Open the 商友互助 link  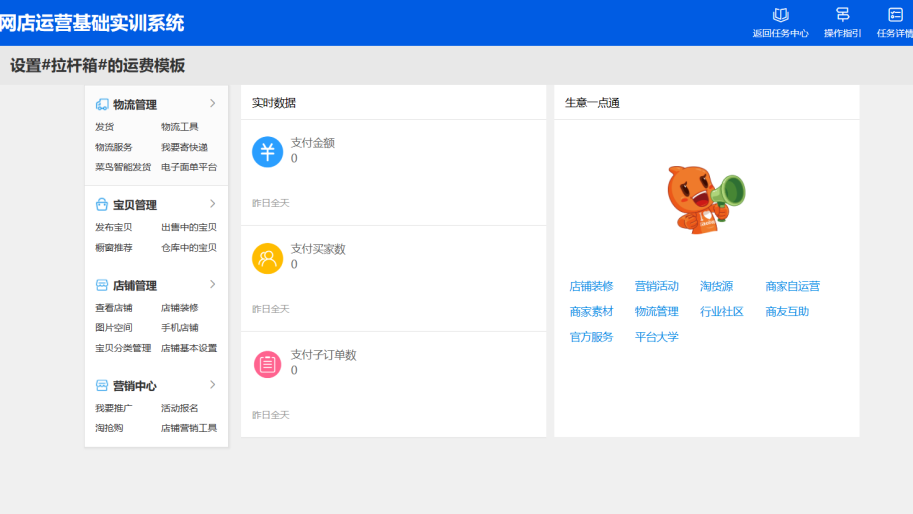(787, 311)
